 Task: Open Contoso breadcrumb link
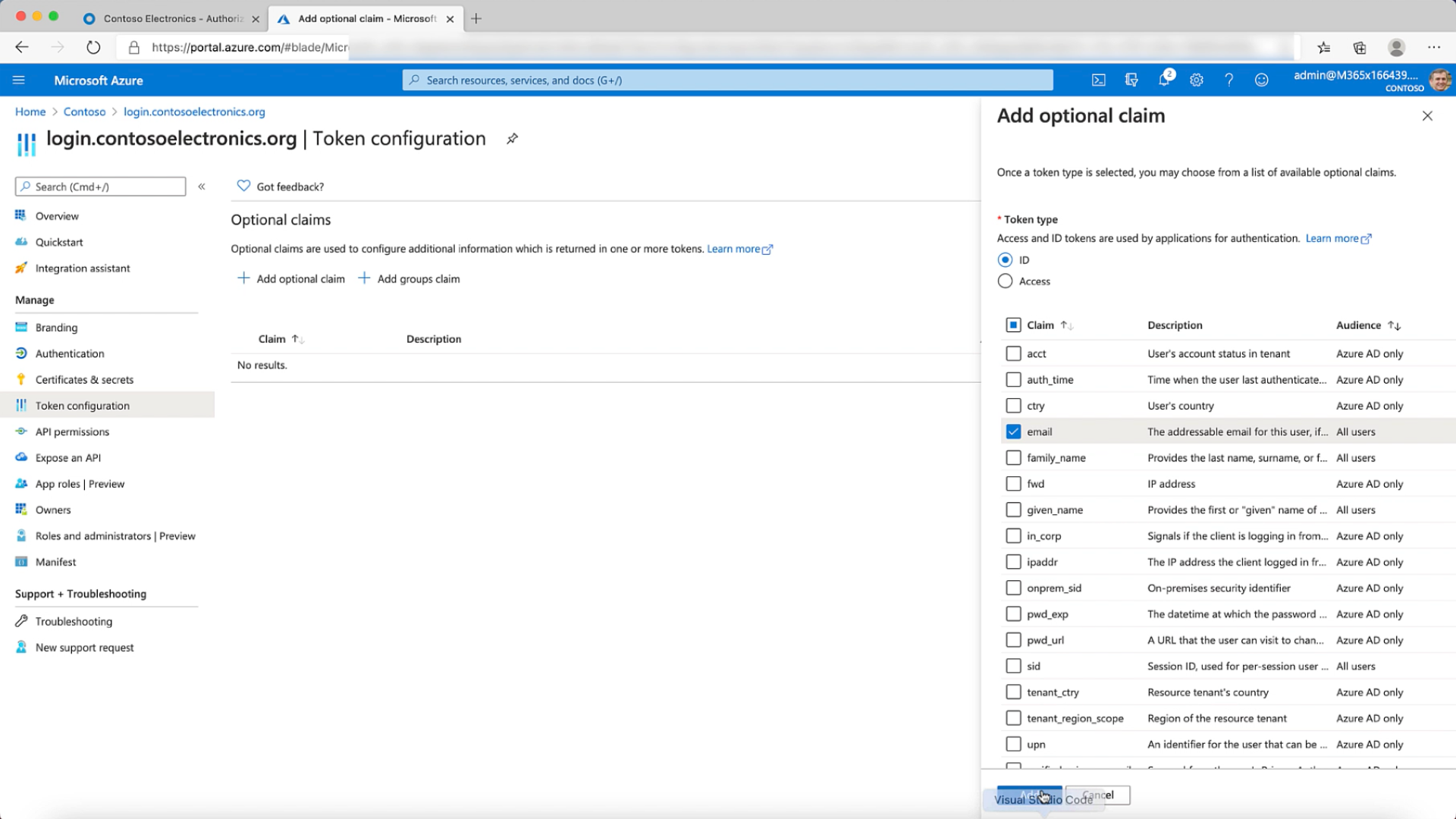84,111
